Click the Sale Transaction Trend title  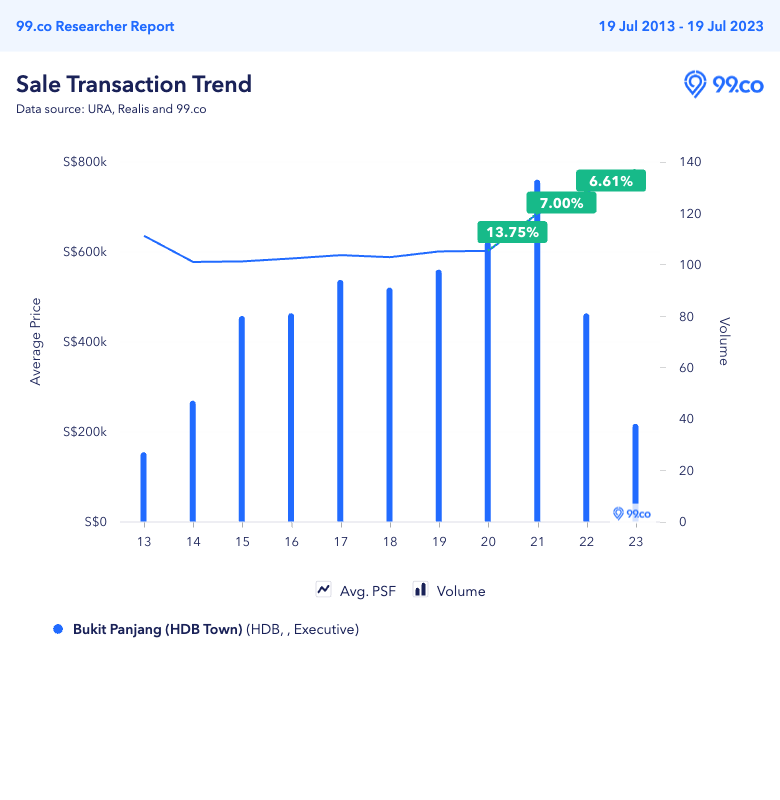pos(134,84)
